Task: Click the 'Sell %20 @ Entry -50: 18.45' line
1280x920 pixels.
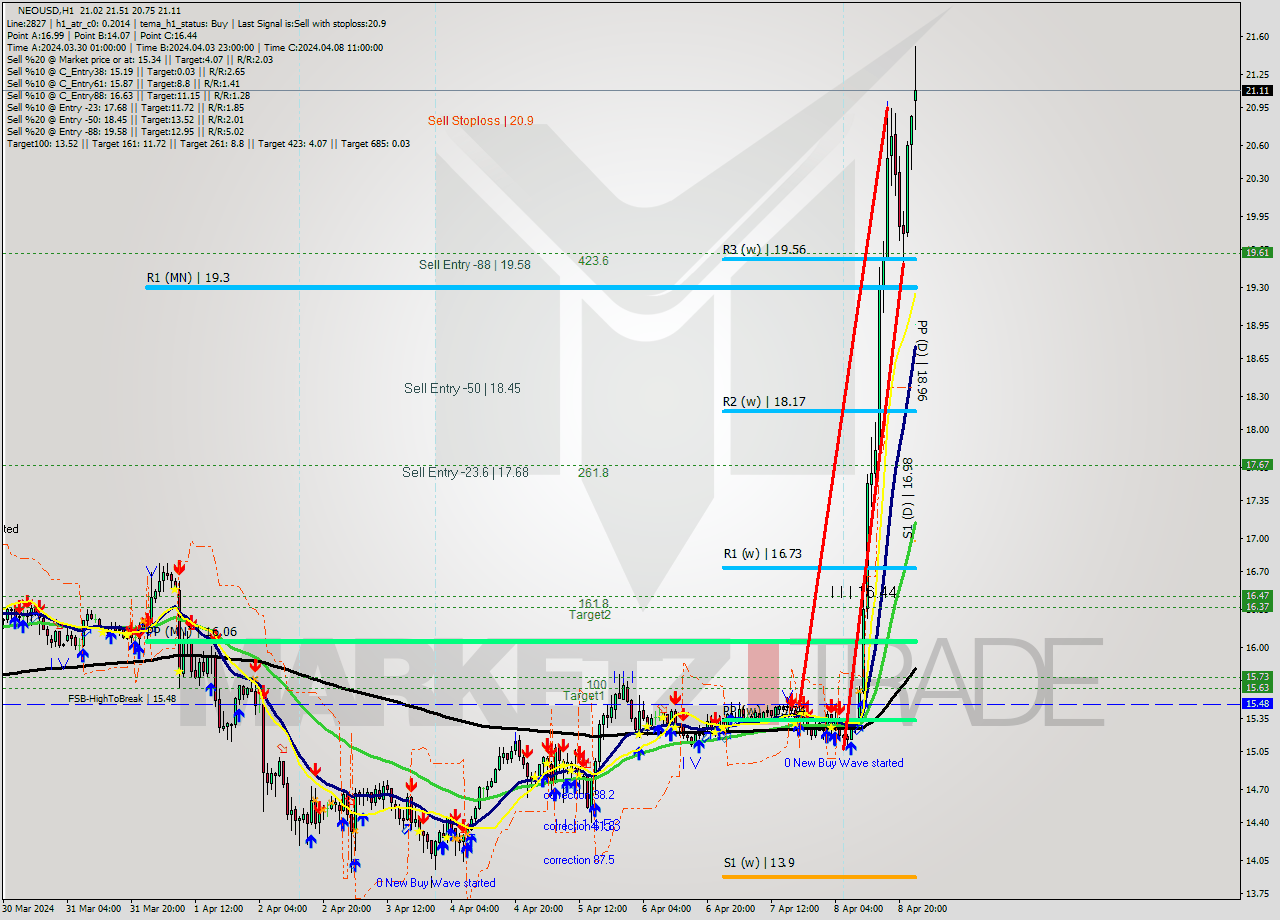Action: tap(125, 119)
